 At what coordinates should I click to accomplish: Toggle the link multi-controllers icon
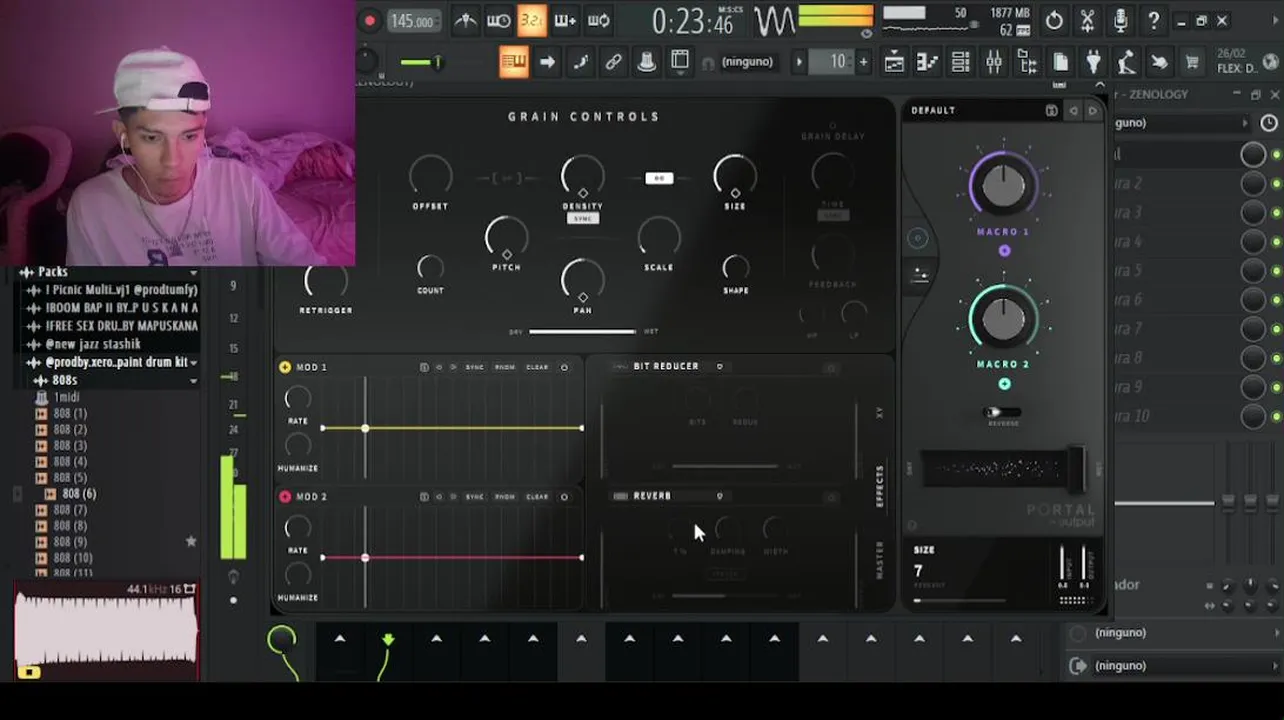tap(613, 62)
